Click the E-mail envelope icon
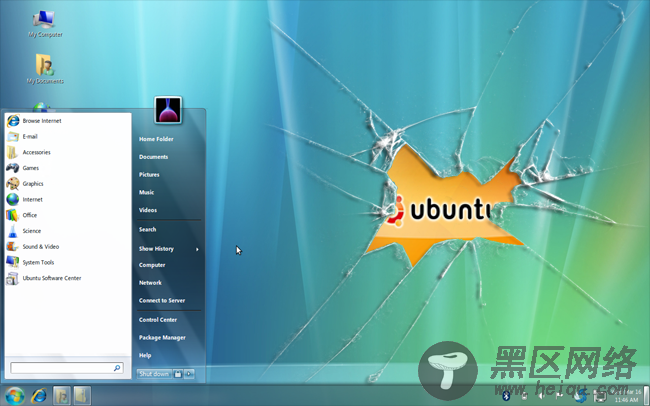 tap(12, 136)
